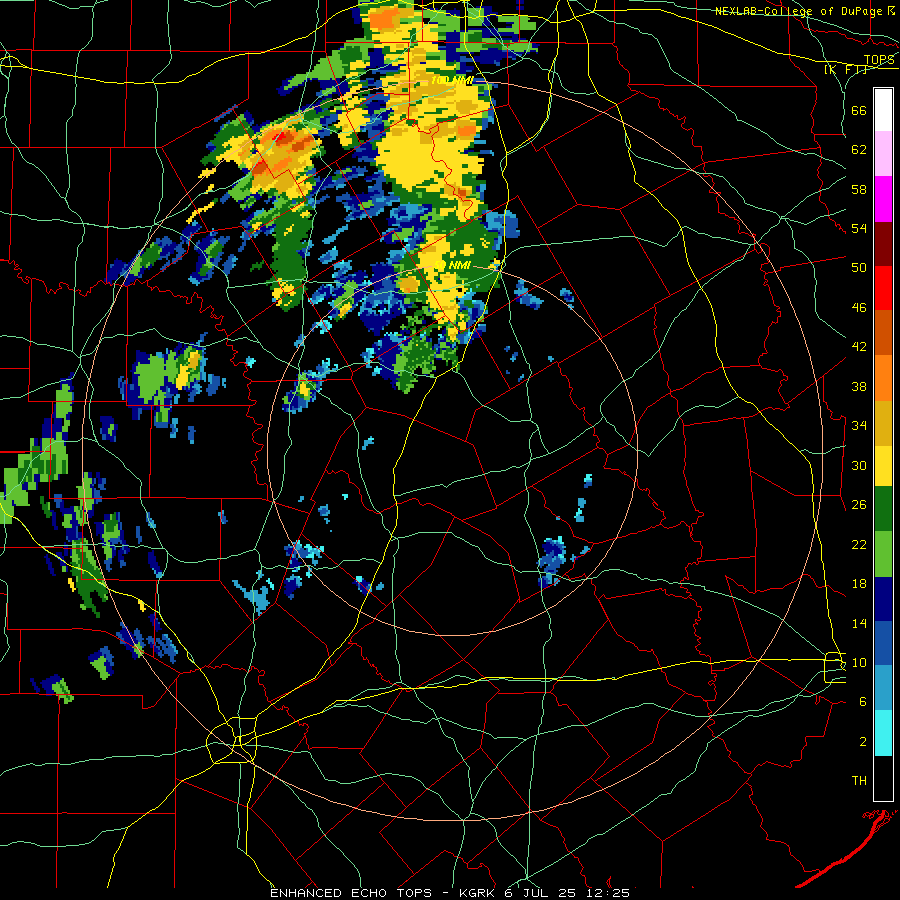
Task: Select the dark green legend swatch
Action: click(883, 509)
